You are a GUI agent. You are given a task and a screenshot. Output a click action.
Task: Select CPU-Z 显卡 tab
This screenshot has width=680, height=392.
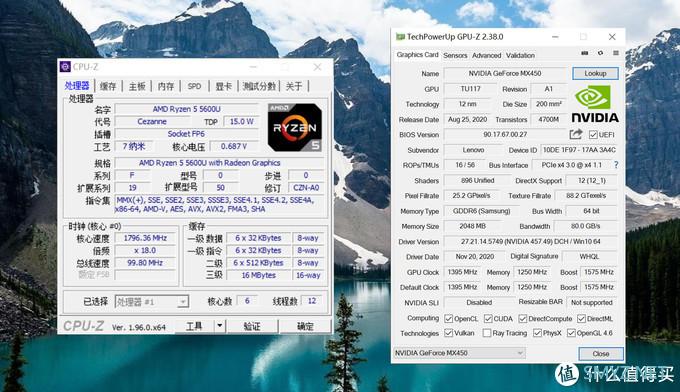[x=224, y=86]
